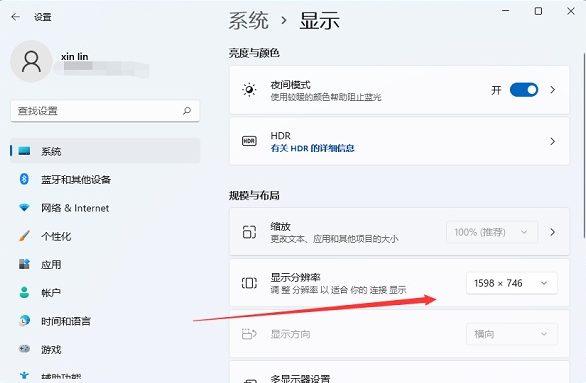The image size is (586, 383).
Task: Close the Settings window
Action: (571, 11)
